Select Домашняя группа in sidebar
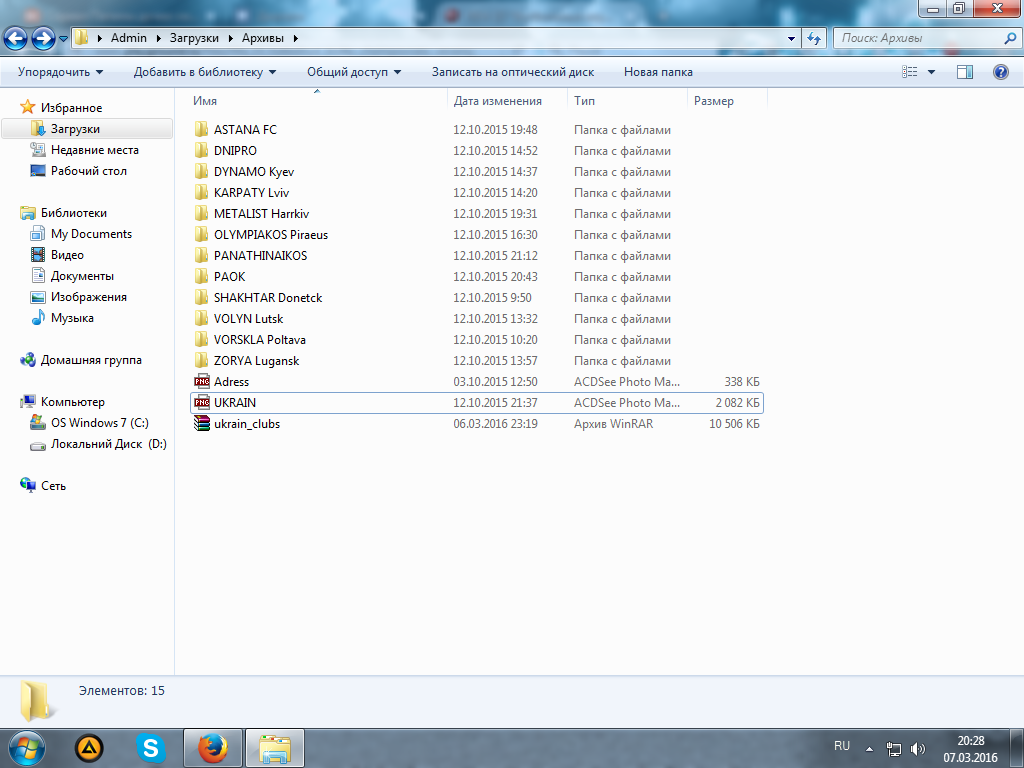 (91, 359)
